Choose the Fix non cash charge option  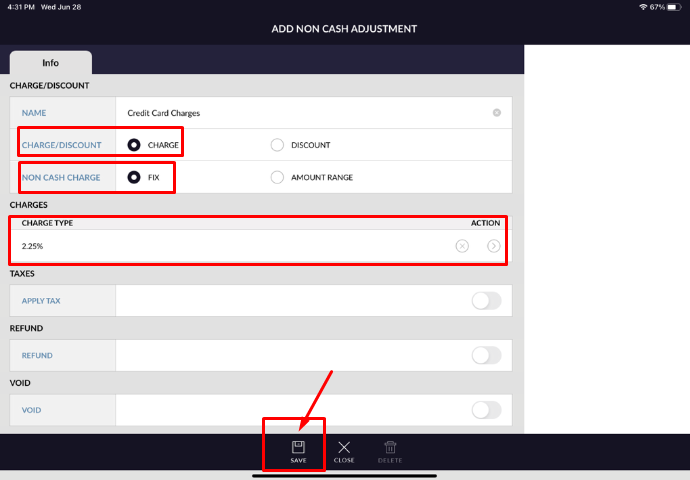coord(134,177)
